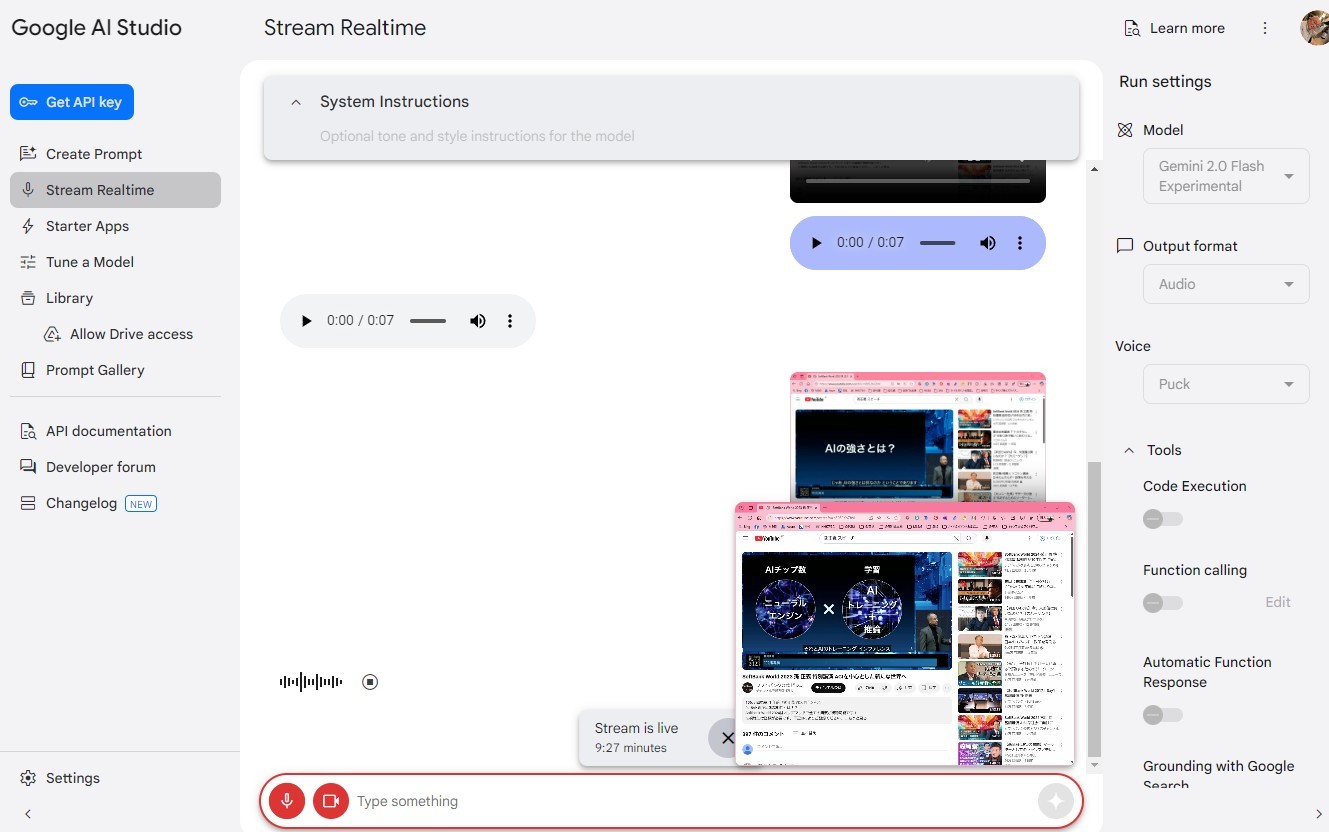The width and height of the screenshot is (1329, 832).
Task: Click the red camera video button
Action: [330, 801]
